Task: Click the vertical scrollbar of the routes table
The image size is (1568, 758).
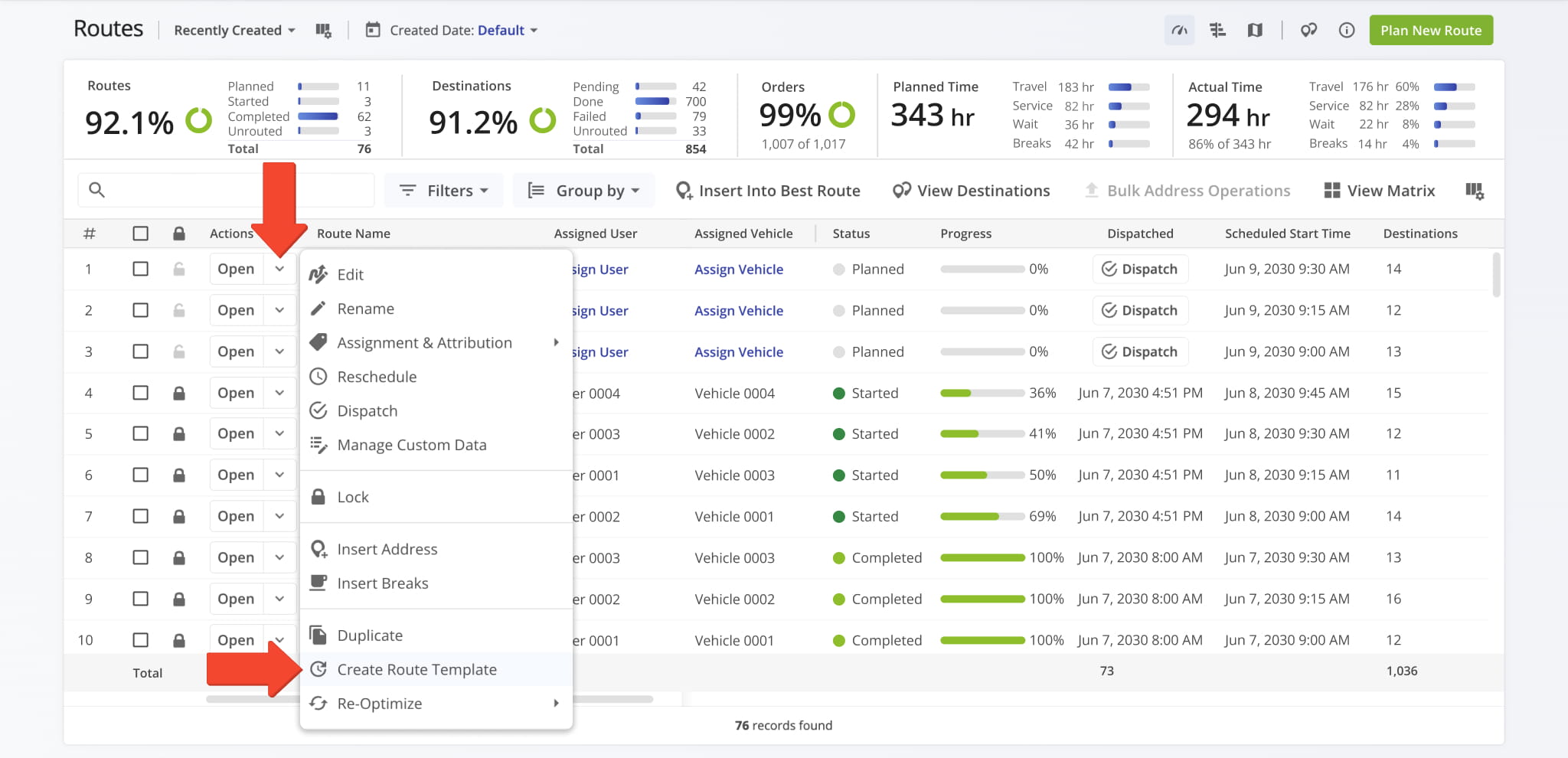Action: click(x=1497, y=274)
